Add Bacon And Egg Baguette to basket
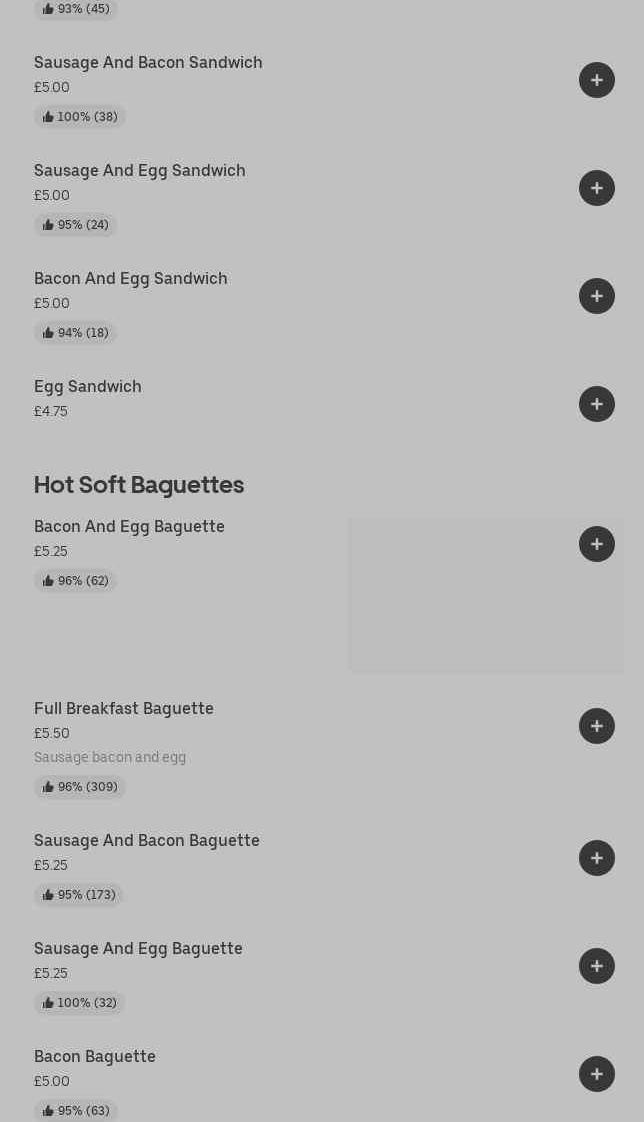This screenshot has width=644, height=1122. pyautogui.click(x=597, y=544)
